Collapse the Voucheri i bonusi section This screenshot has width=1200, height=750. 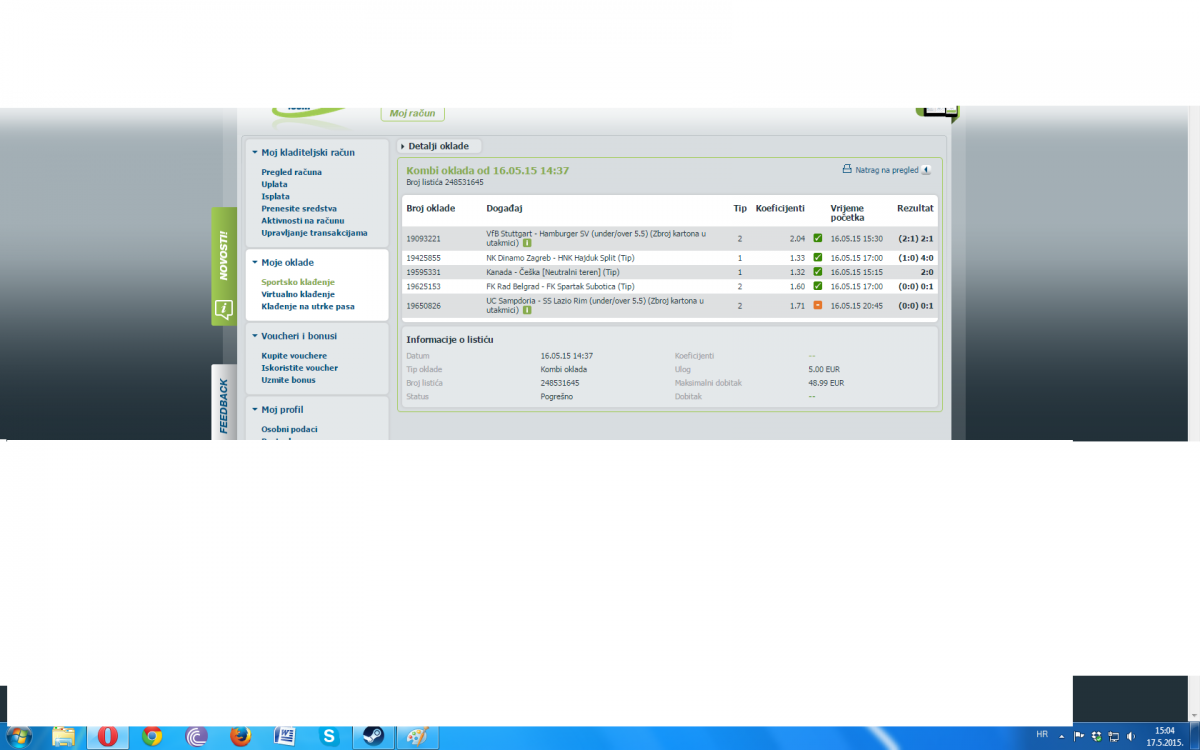255,336
